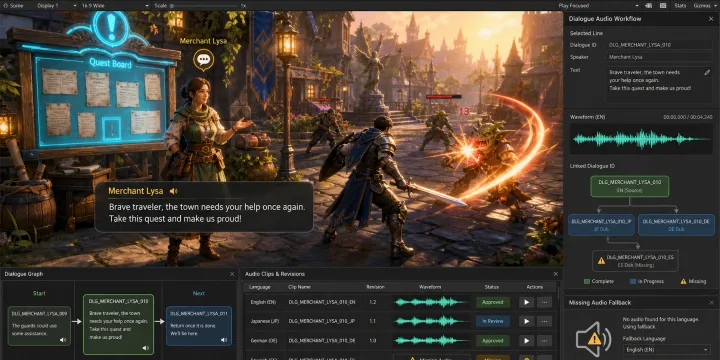Toggle the Stats button in the toolbar
720x360 pixels.
click(680, 6)
